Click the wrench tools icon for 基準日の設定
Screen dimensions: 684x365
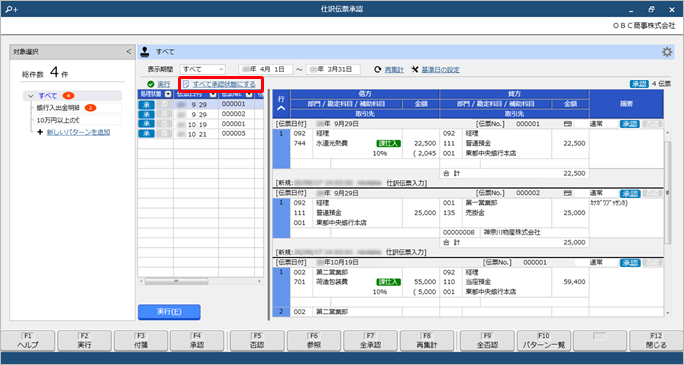415,70
